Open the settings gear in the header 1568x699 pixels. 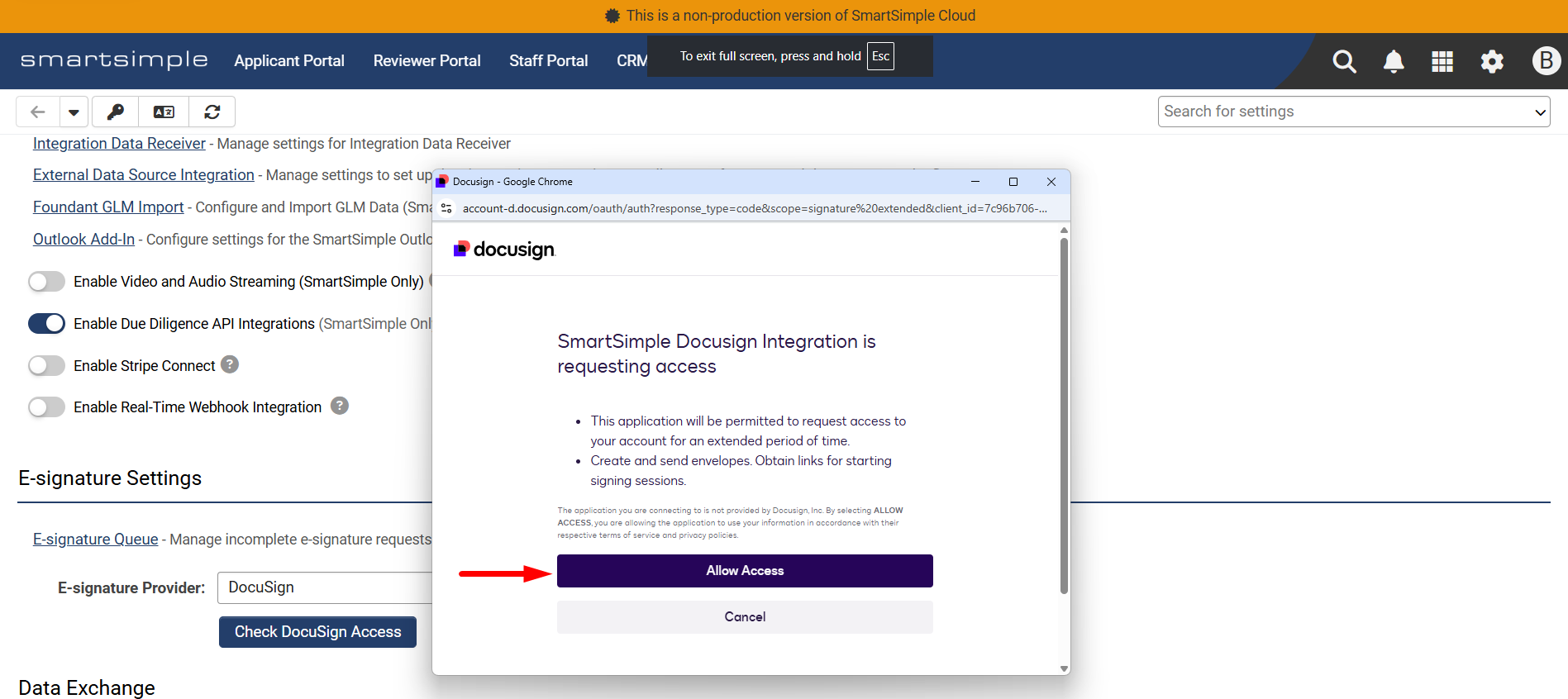click(1492, 61)
